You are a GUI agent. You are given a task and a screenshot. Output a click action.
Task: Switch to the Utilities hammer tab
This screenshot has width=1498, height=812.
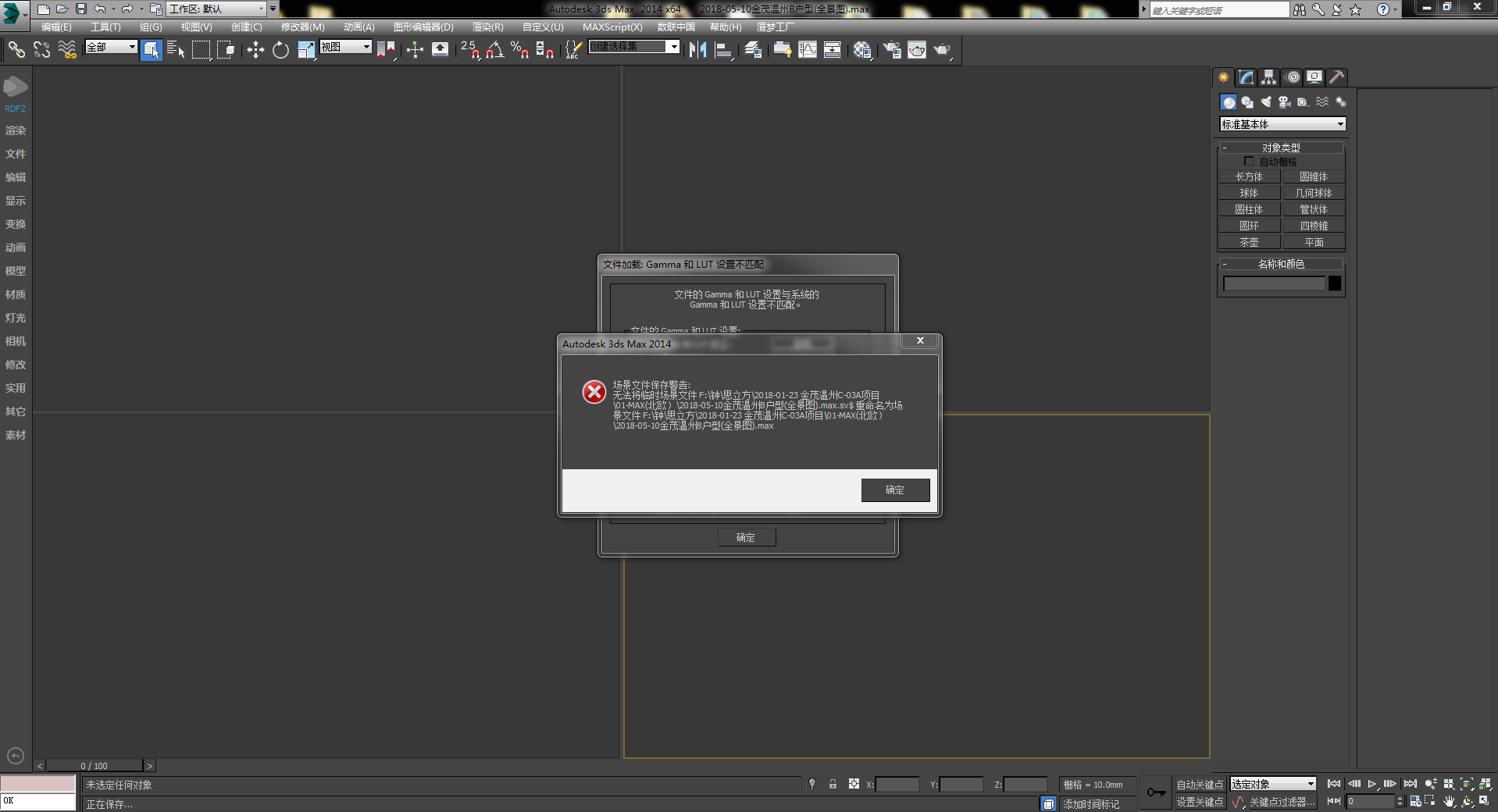click(1337, 77)
